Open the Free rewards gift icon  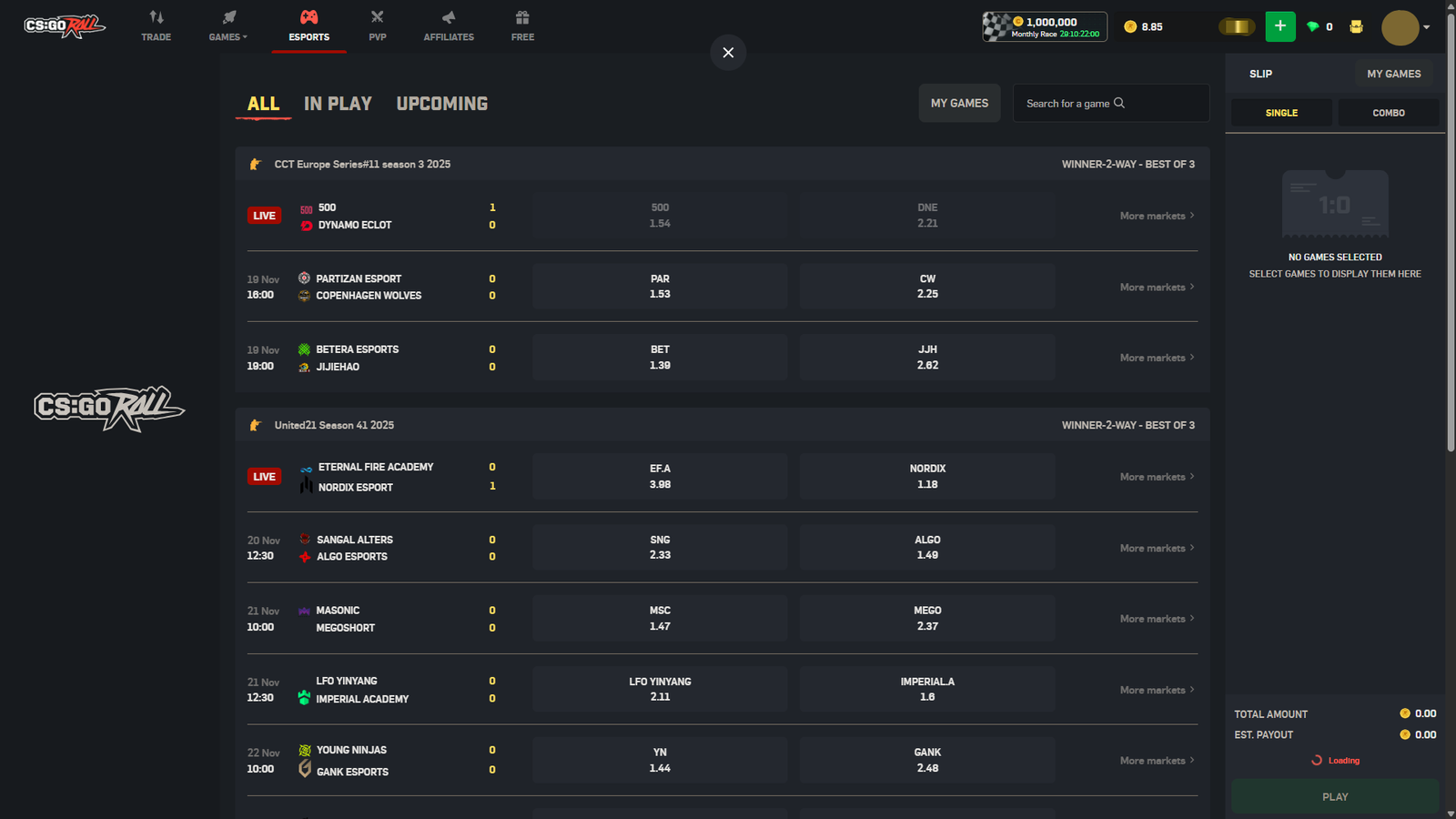[x=521, y=20]
